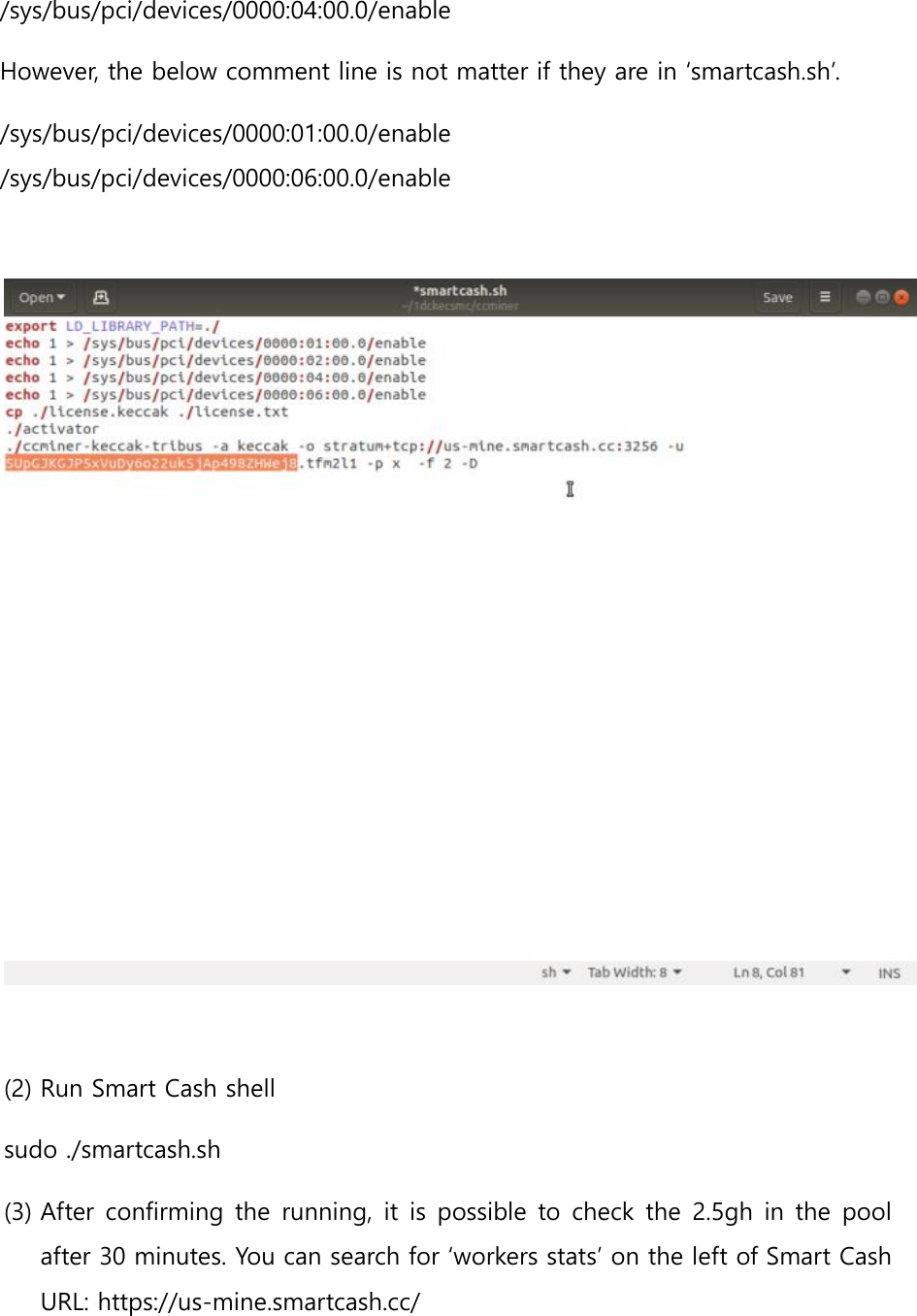Click the Ln 8, Col 81 position indicator
This screenshot has height=1316, width=917.
[x=769, y=972]
